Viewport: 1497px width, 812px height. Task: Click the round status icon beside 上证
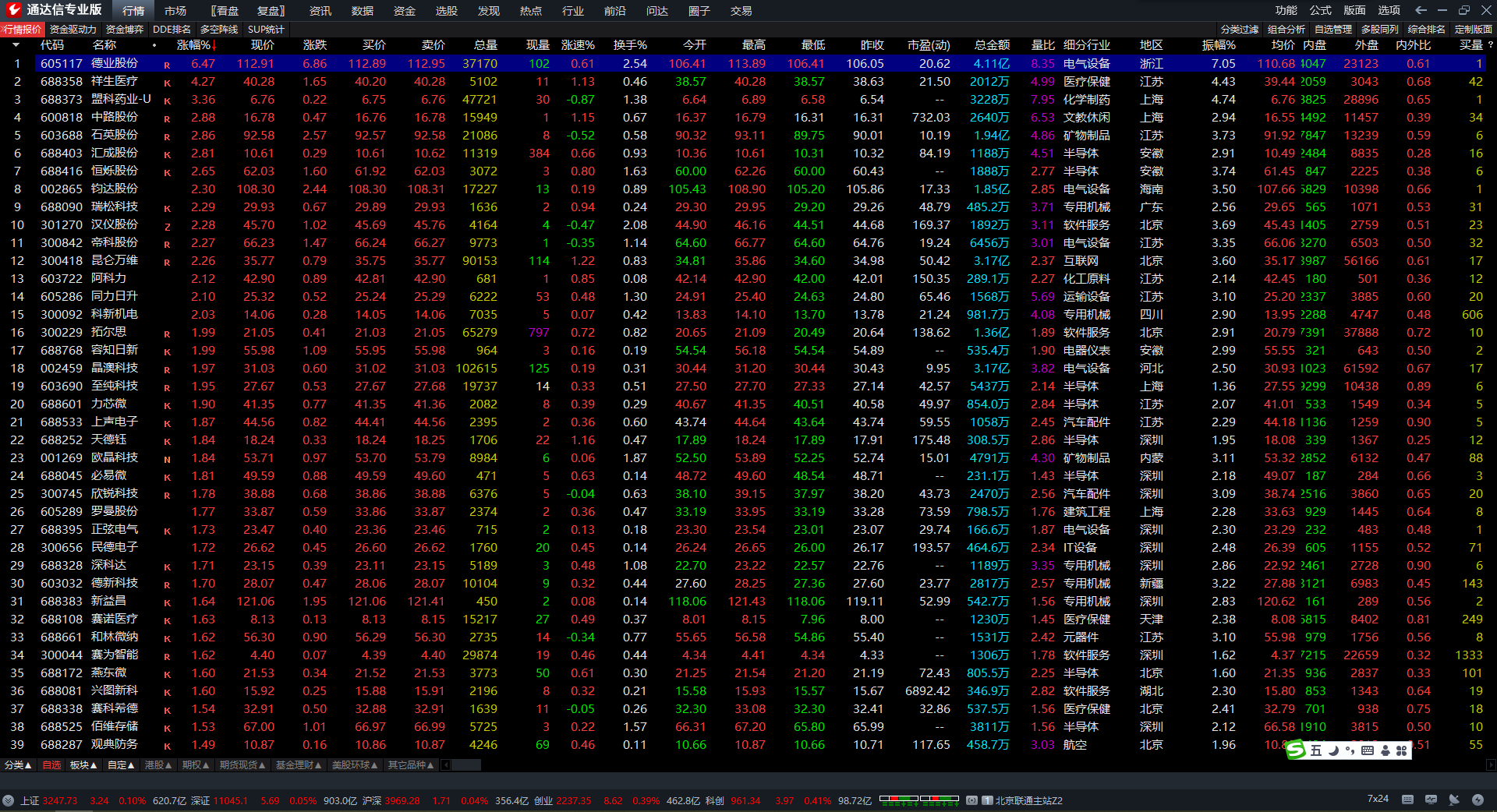click(8, 800)
